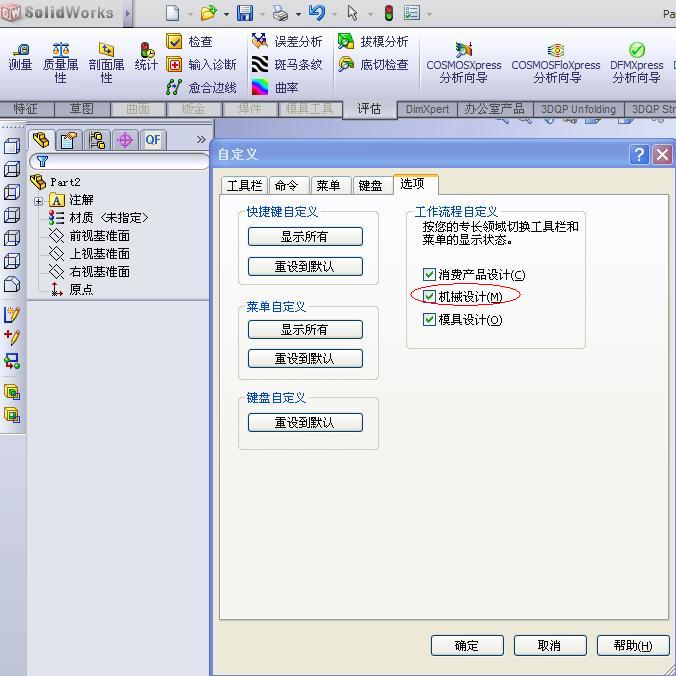Launch DFMXpress 分析向导
676x676 pixels.
click(636, 63)
